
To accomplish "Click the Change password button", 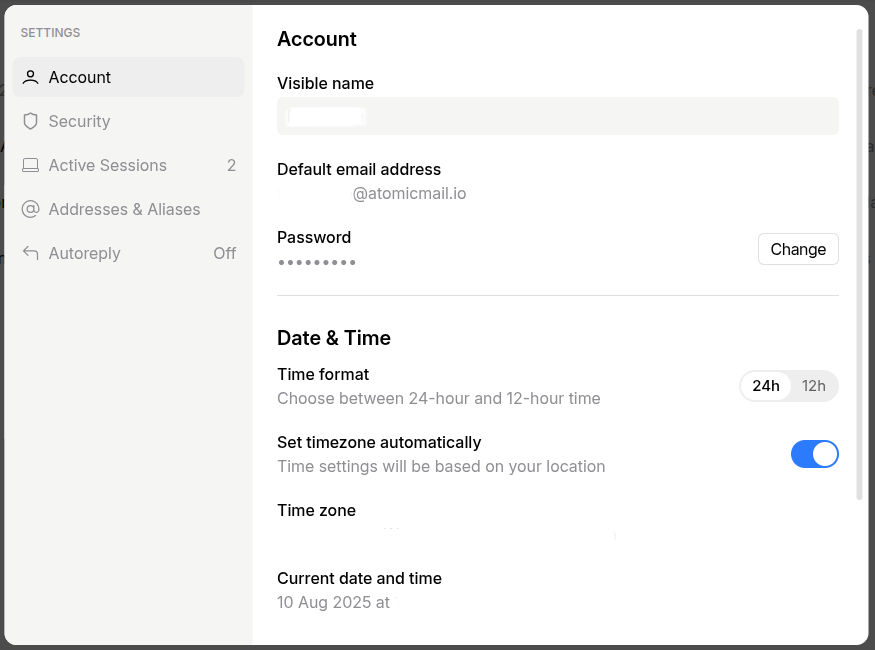I will (798, 249).
